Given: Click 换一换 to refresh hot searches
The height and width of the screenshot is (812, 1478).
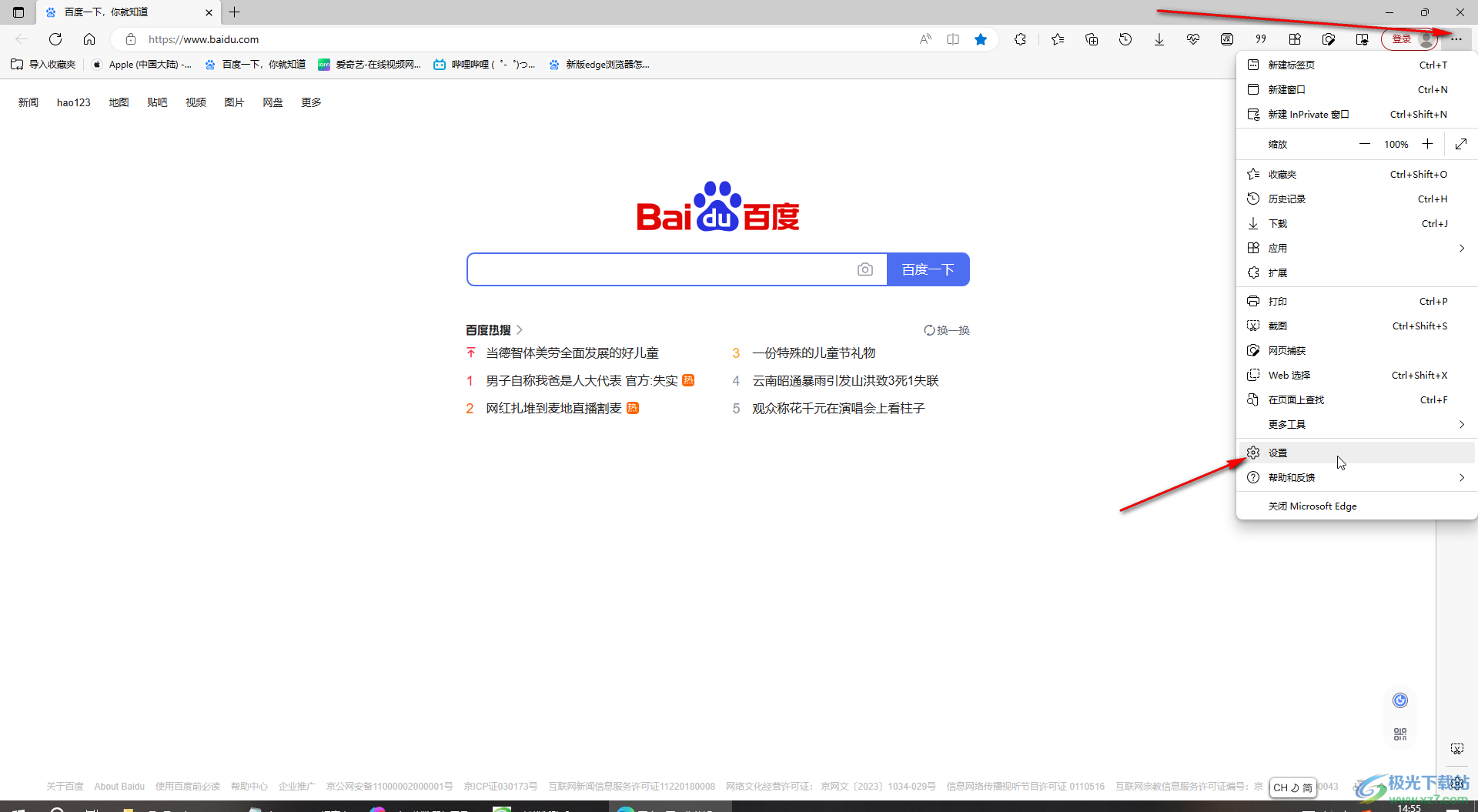Looking at the screenshot, I should coord(947,330).
